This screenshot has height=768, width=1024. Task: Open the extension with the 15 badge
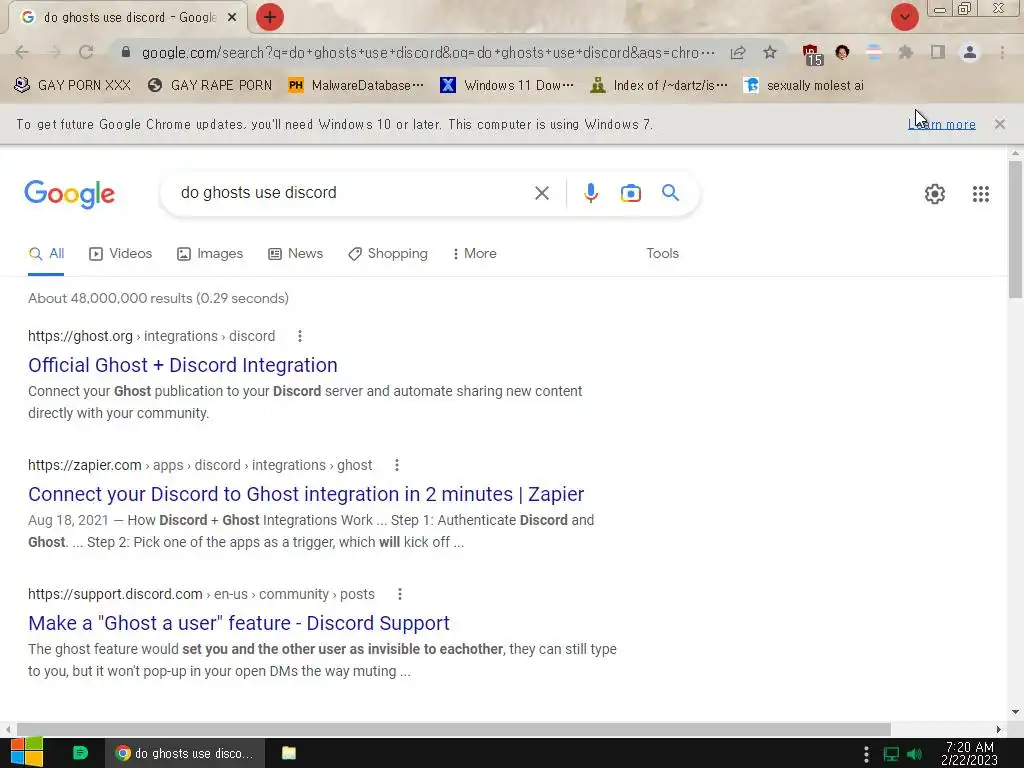point(811,54)
